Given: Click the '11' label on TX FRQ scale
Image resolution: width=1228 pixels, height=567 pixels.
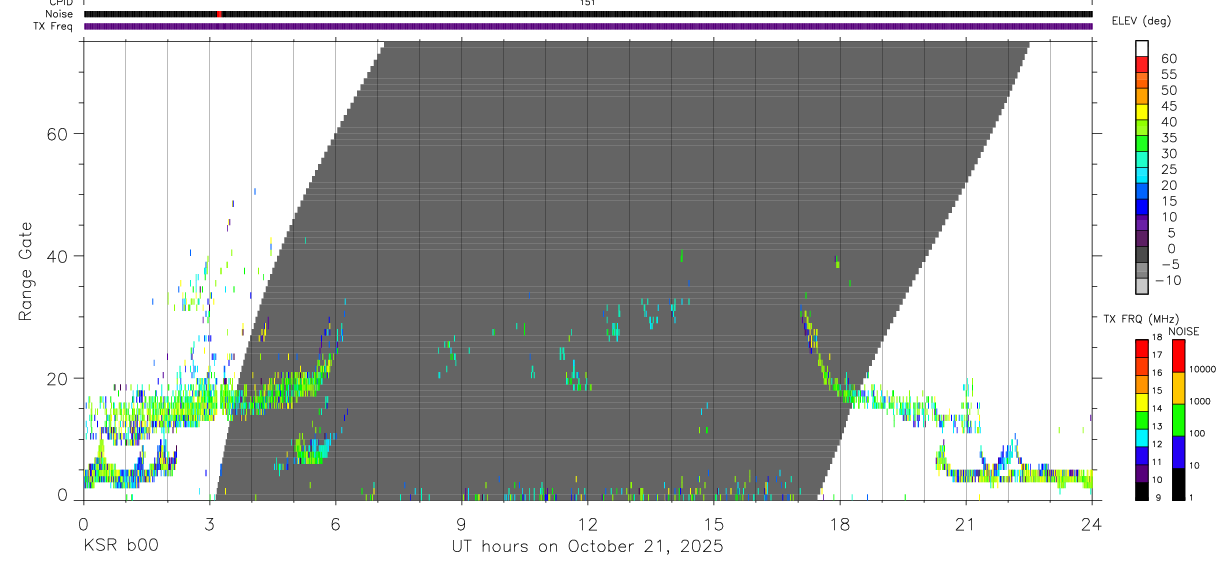Looking at the screenshot, I should pos(1157,462).
